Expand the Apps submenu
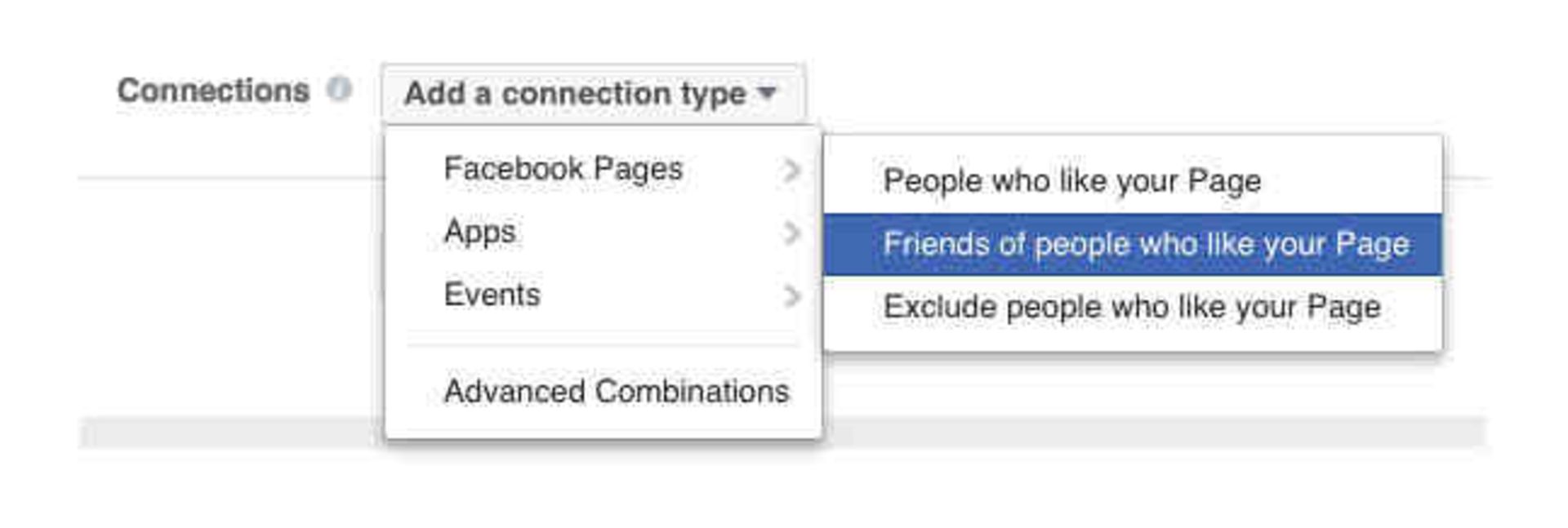This screenshot has width=1568, height=528. point(480,233)
